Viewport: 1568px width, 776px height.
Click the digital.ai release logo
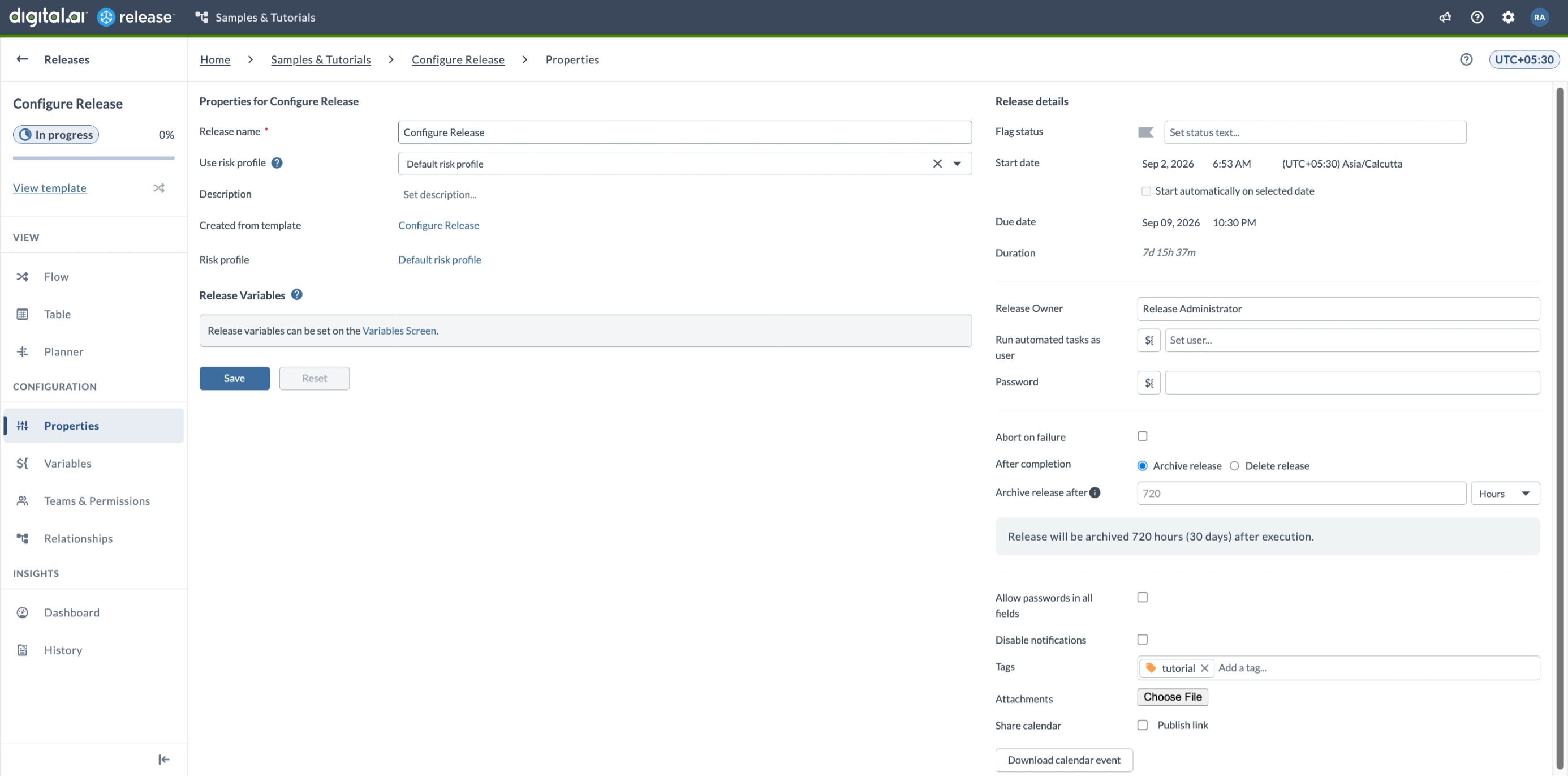(x=91, y=16)
